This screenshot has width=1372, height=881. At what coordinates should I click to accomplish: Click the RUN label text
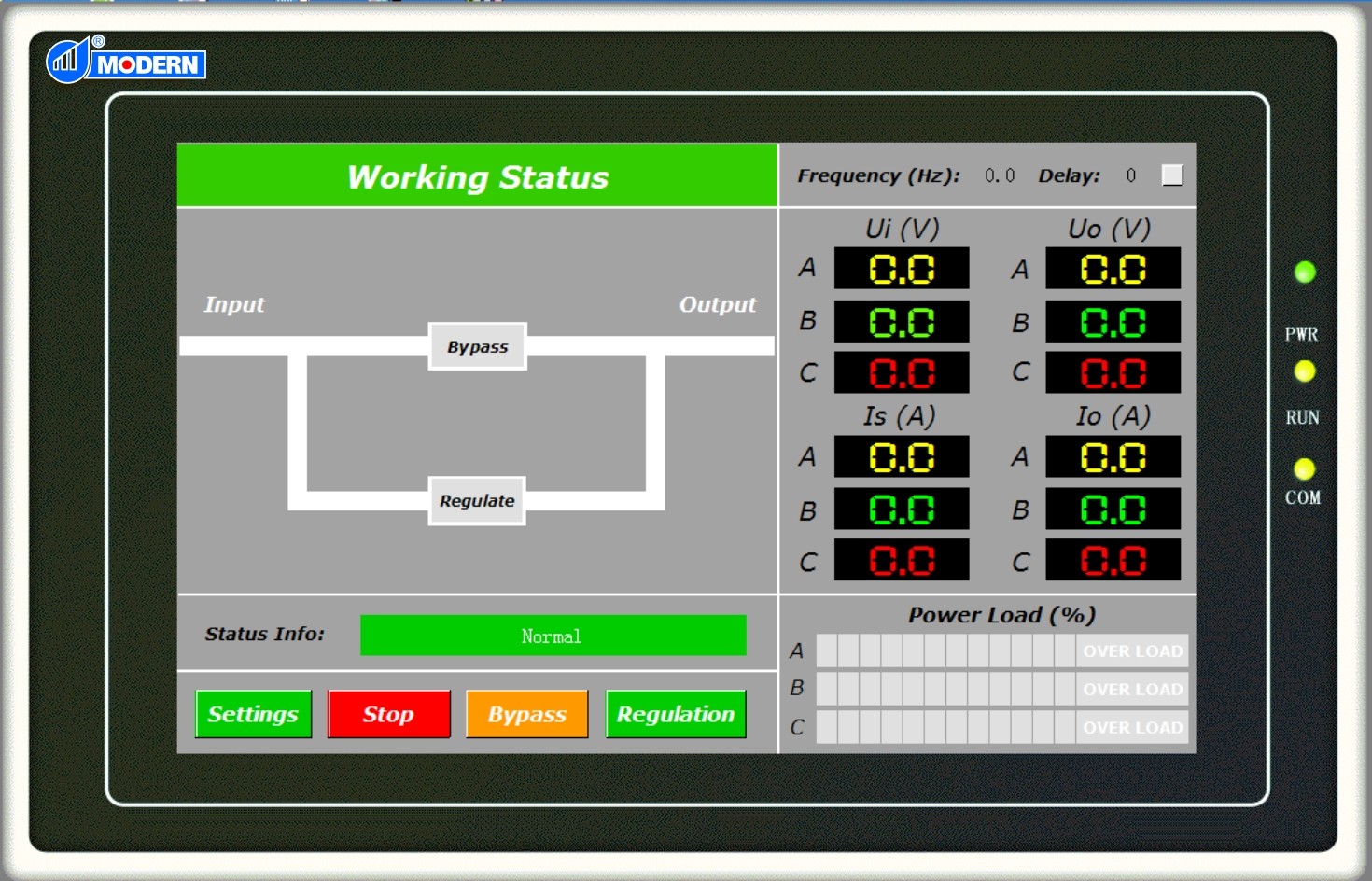point(1303,417)
